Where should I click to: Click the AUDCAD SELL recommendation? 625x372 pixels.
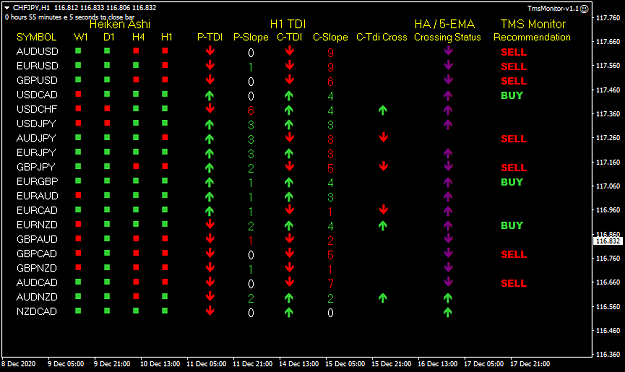pos(514,283)
